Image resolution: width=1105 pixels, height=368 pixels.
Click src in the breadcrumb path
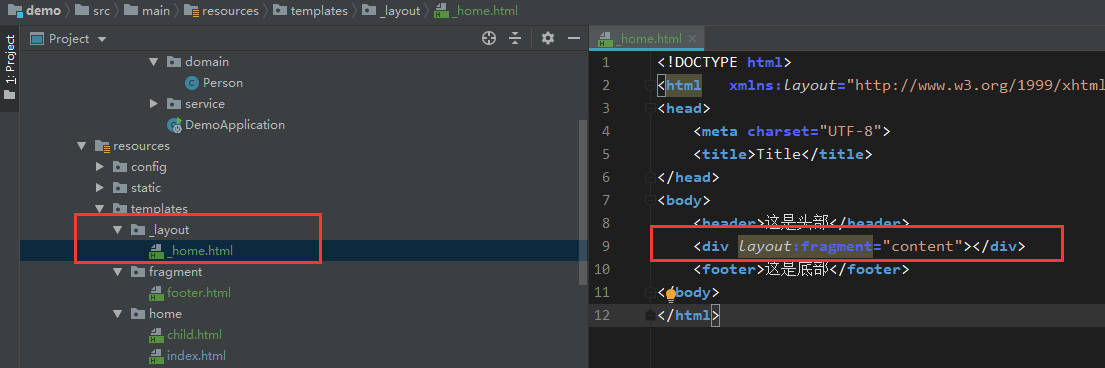point(93,11)
